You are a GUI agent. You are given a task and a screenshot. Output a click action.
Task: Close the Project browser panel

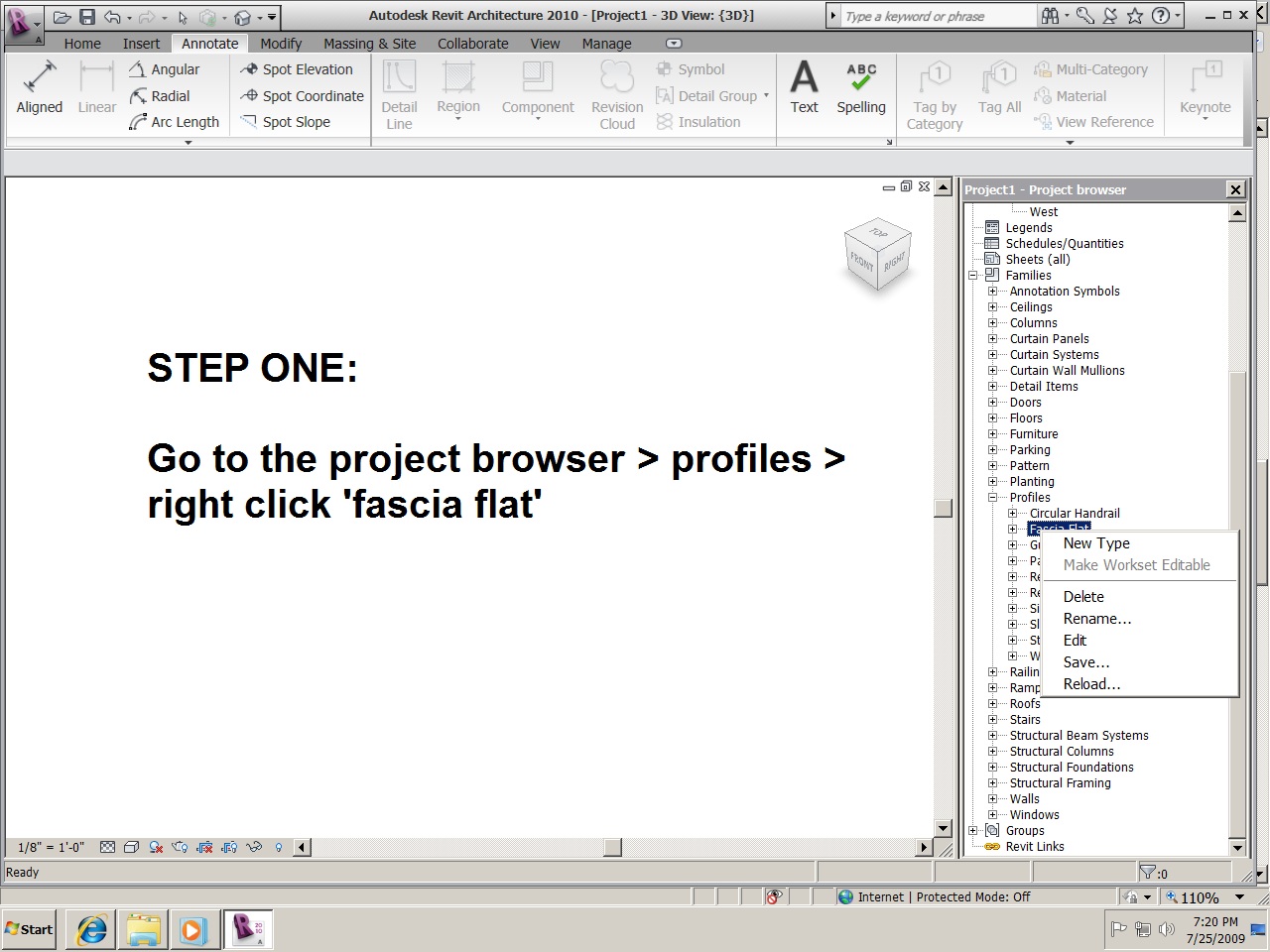coord(1235,189)
